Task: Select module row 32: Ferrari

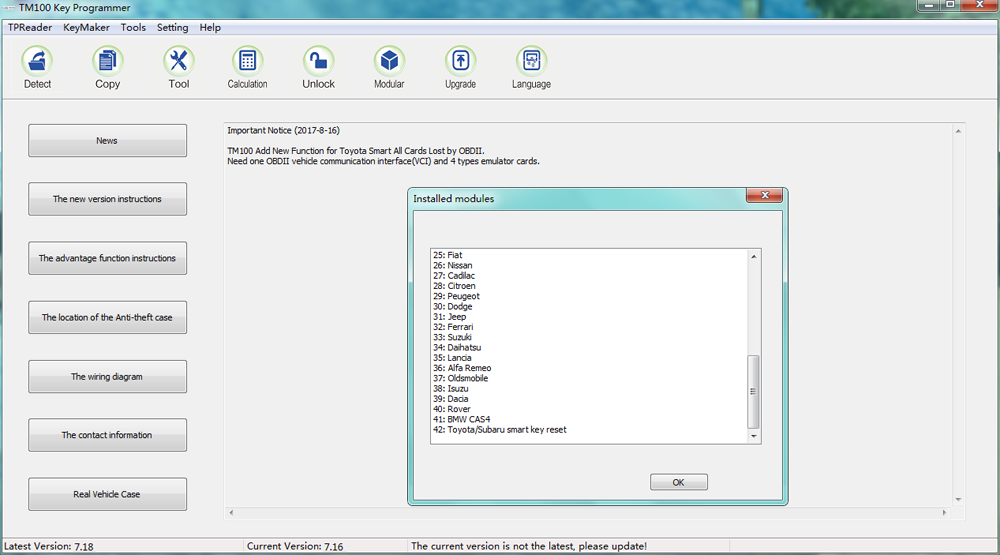Action: coord(453,327)
